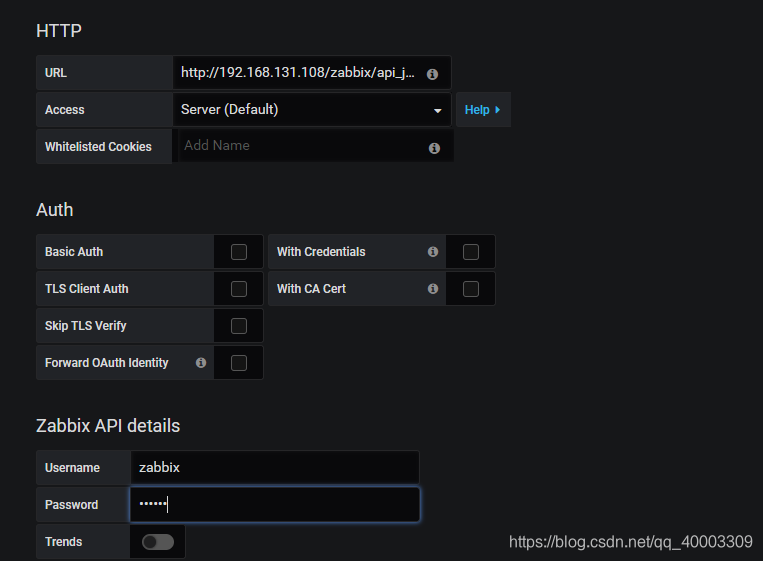763x561 pixels.
Task: Click the Auth section heading
Action: coord(54,210)
